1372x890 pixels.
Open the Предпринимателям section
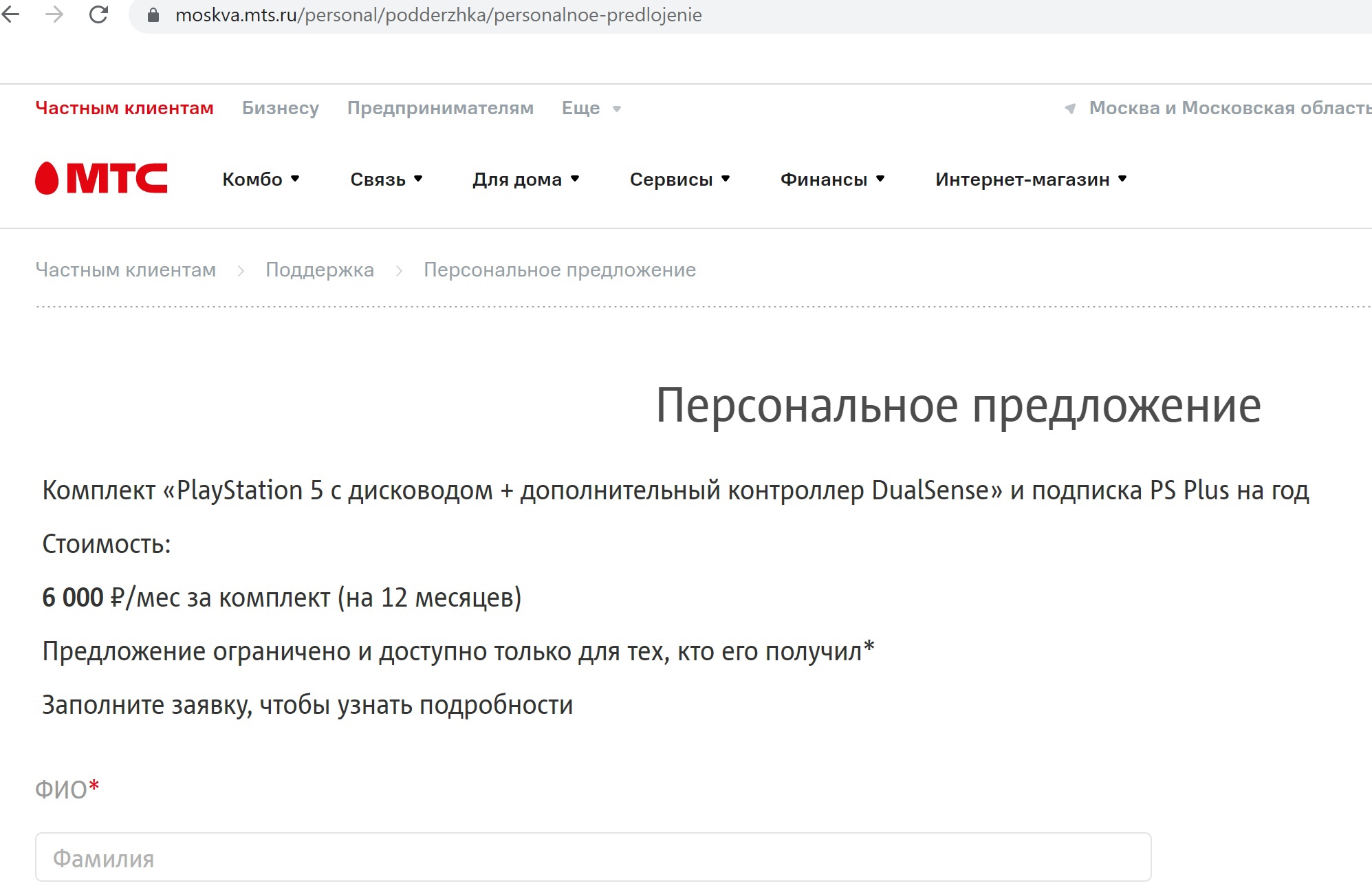click(440, 108)
